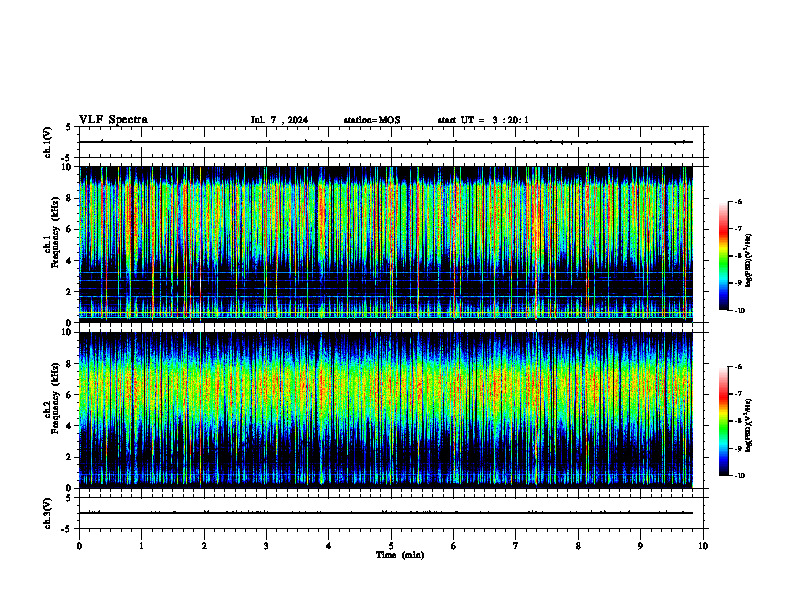The width and height of the screenshot is (792, 612).
Task: Click ch.1 frequency axis tick "6"
Action: [x=70, y=229]
